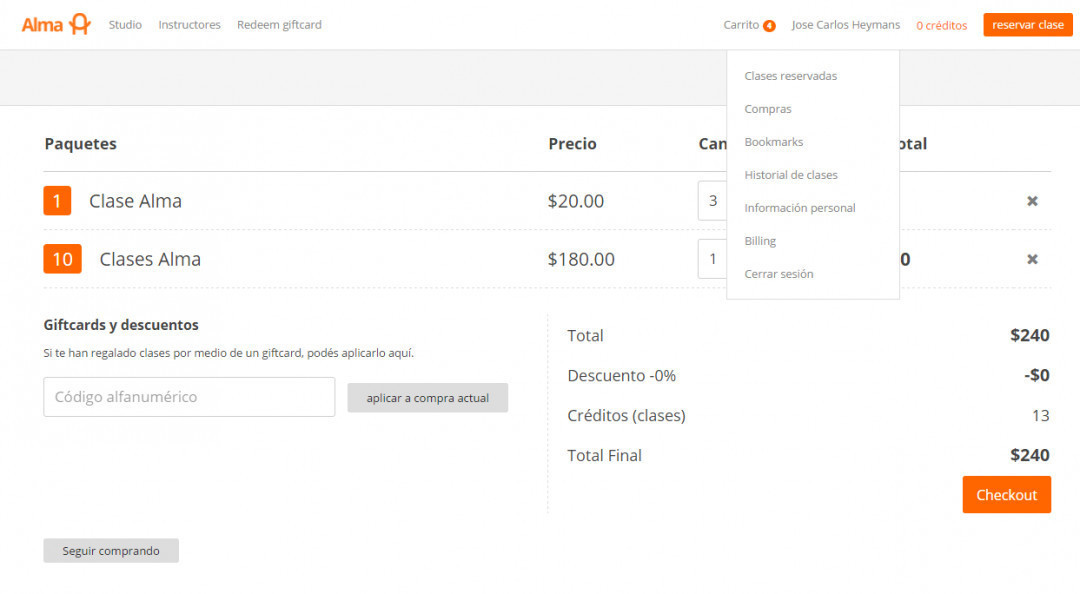Delete the 10 Clases Alma row with X
The image size is (1080, 594).
(x=1032, y=259)
